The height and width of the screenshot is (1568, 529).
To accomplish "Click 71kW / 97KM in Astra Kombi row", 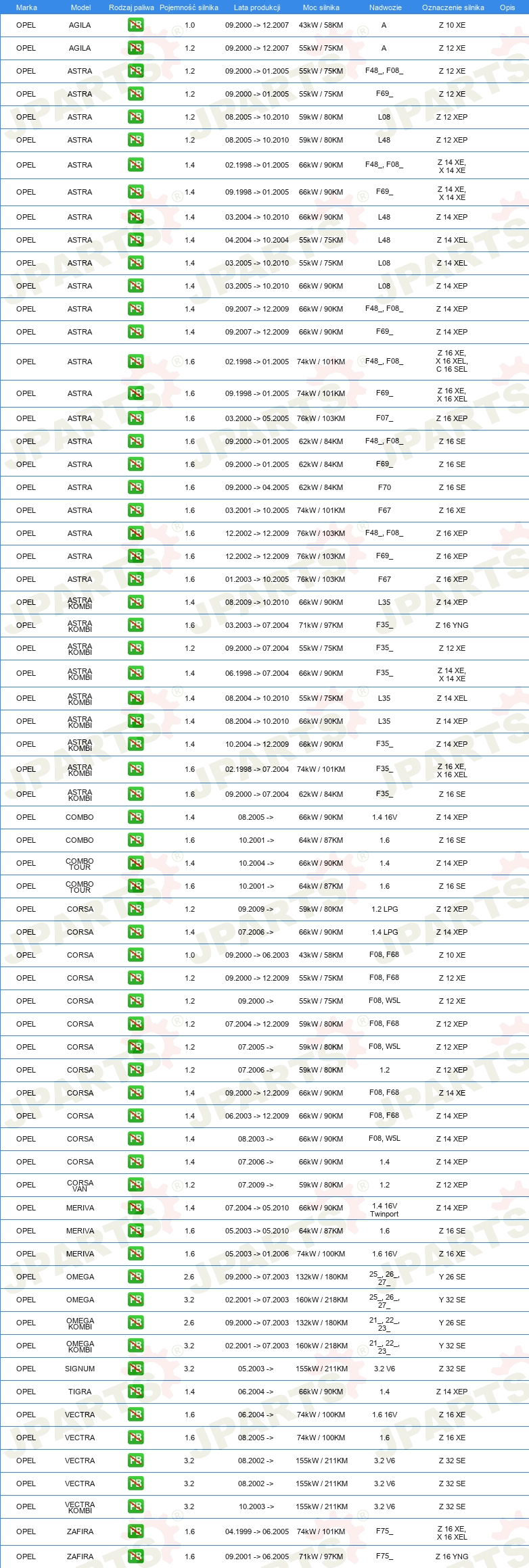I will tap(321, 625).
